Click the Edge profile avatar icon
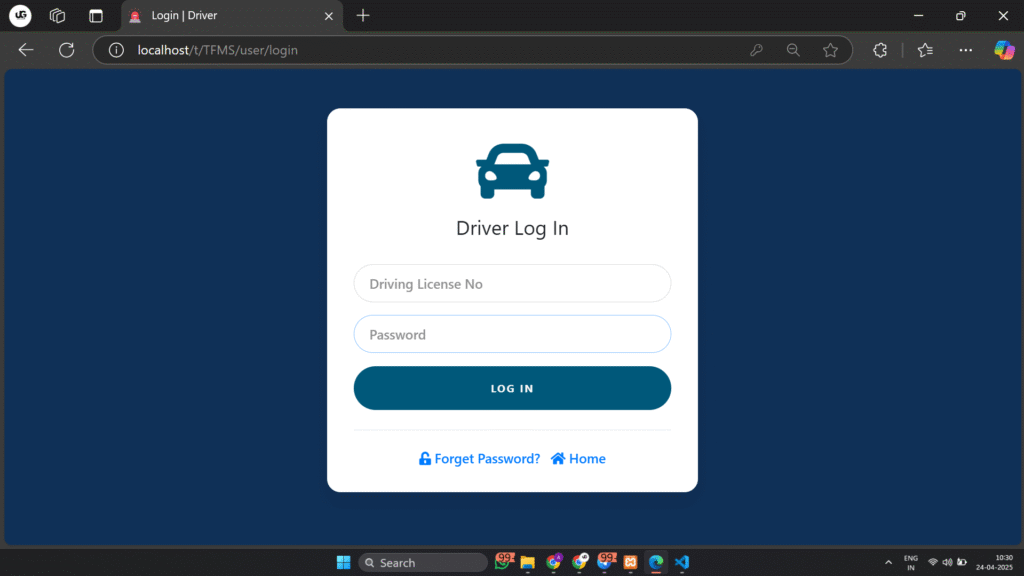Image resolution: width=1024 pixels, height=576 pixels. coord(20,15)
